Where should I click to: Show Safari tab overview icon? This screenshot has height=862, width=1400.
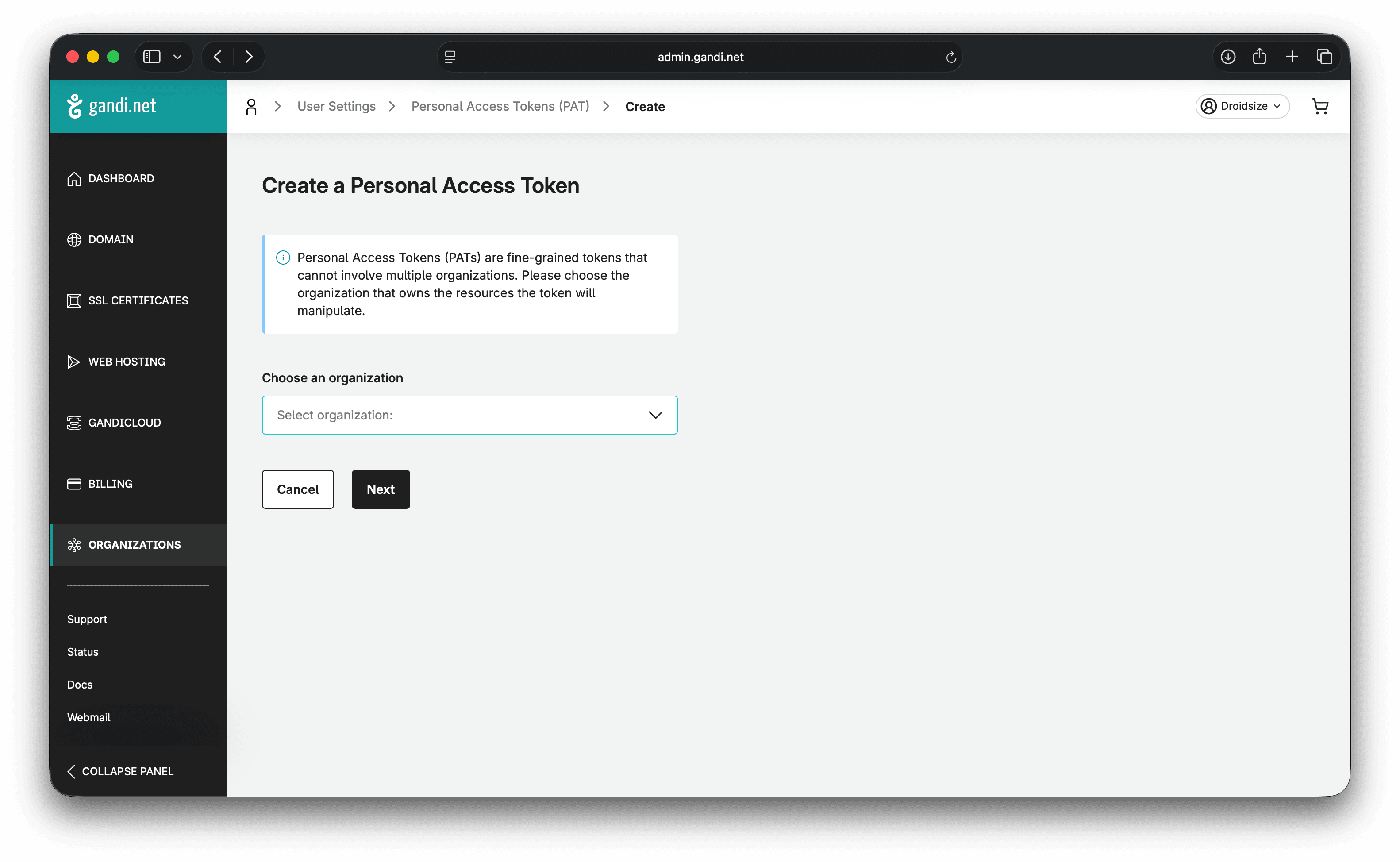click(1324, 57)
